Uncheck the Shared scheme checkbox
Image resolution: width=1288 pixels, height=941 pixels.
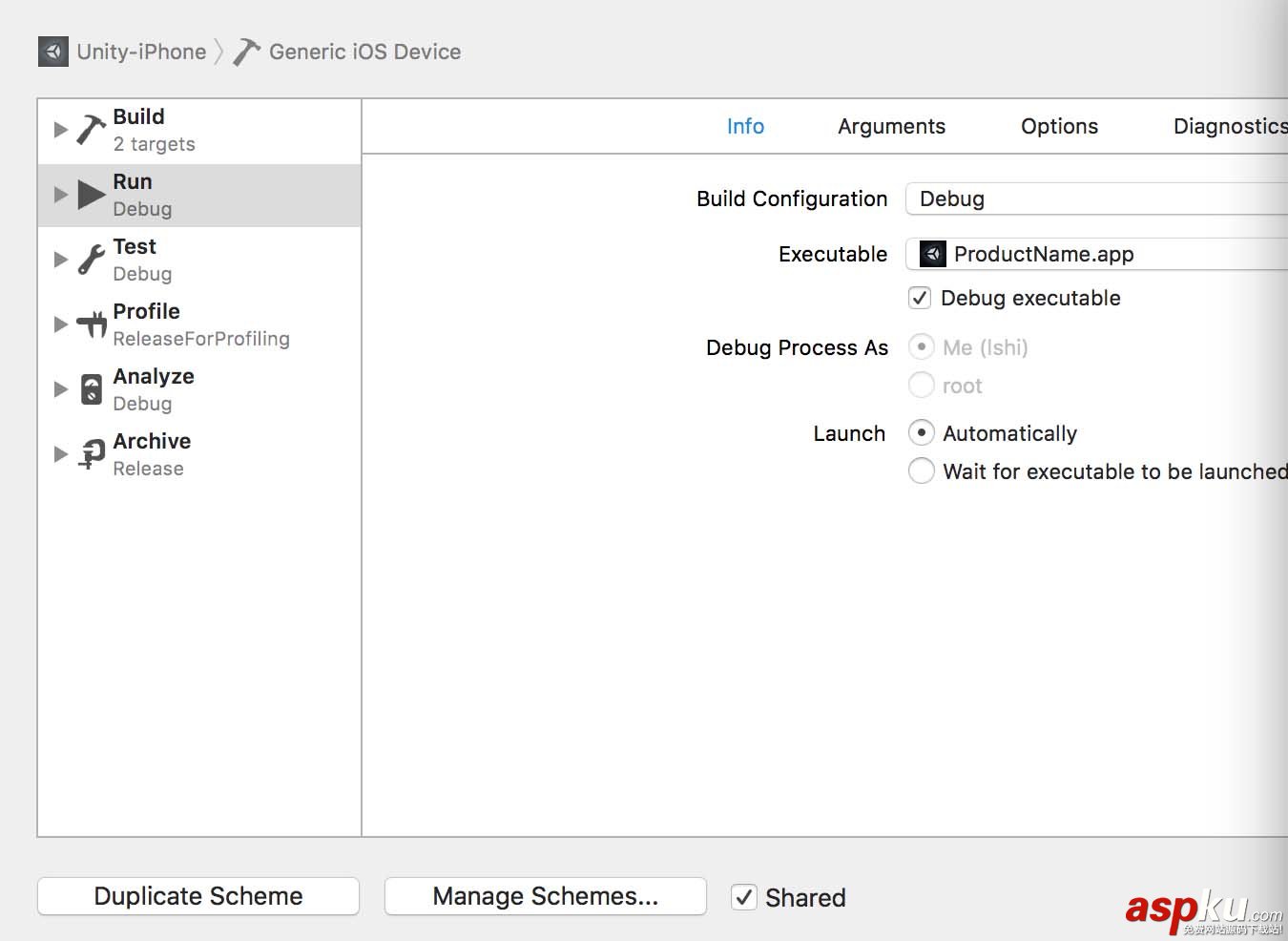(x=743, y=897)
